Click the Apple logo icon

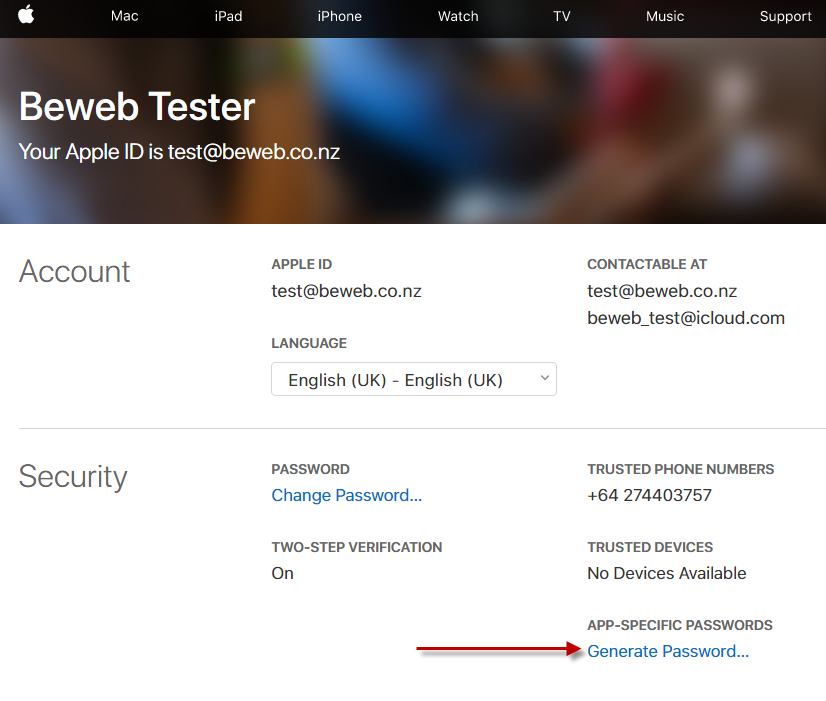tap(26, 15)
